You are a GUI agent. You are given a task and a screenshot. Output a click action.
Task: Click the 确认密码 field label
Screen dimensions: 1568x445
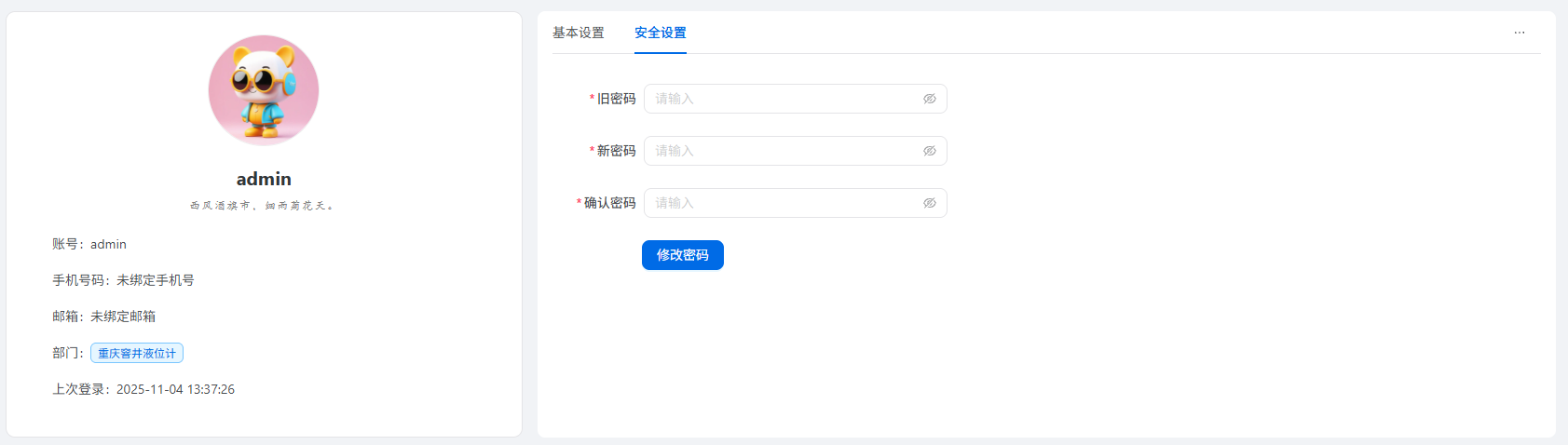[x=609, y=203]
